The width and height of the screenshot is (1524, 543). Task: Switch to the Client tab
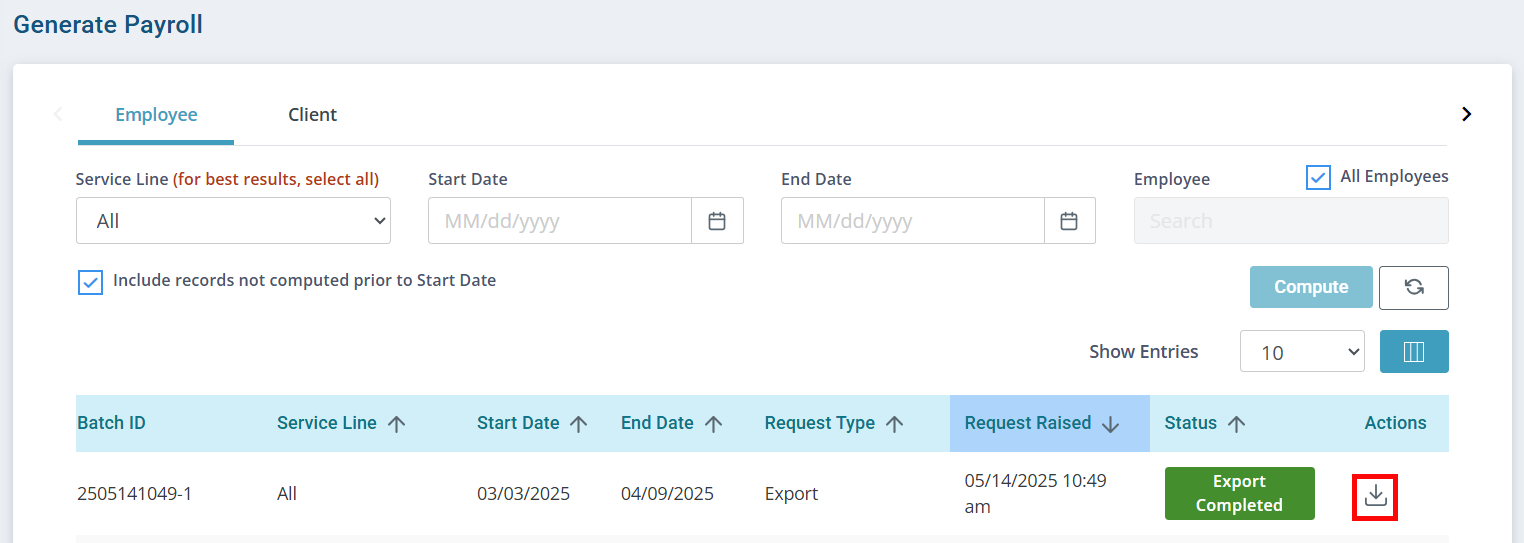pyautogui.click(x=313, y=115)
